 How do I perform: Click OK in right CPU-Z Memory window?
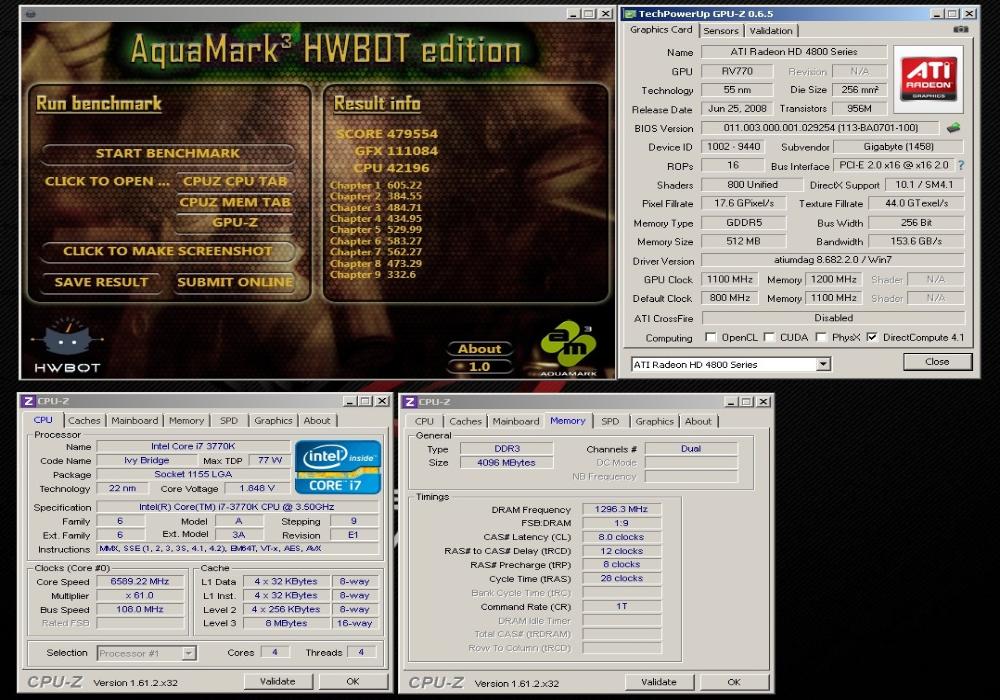734,682
